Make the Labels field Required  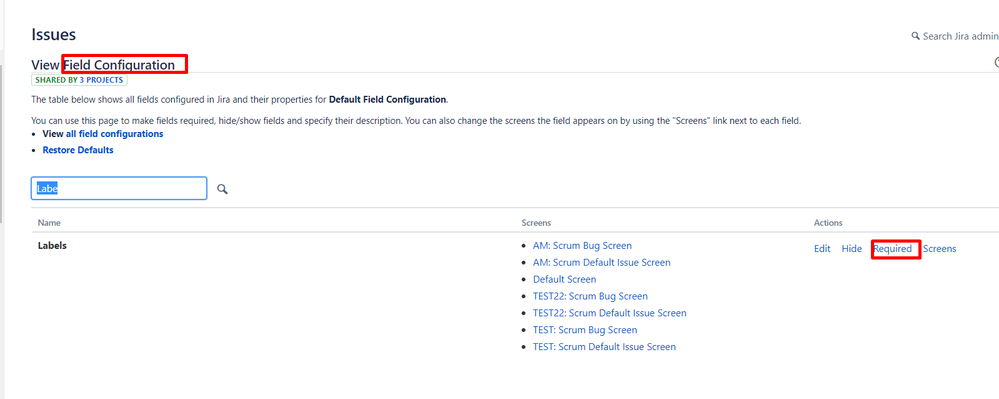[893, 249]
